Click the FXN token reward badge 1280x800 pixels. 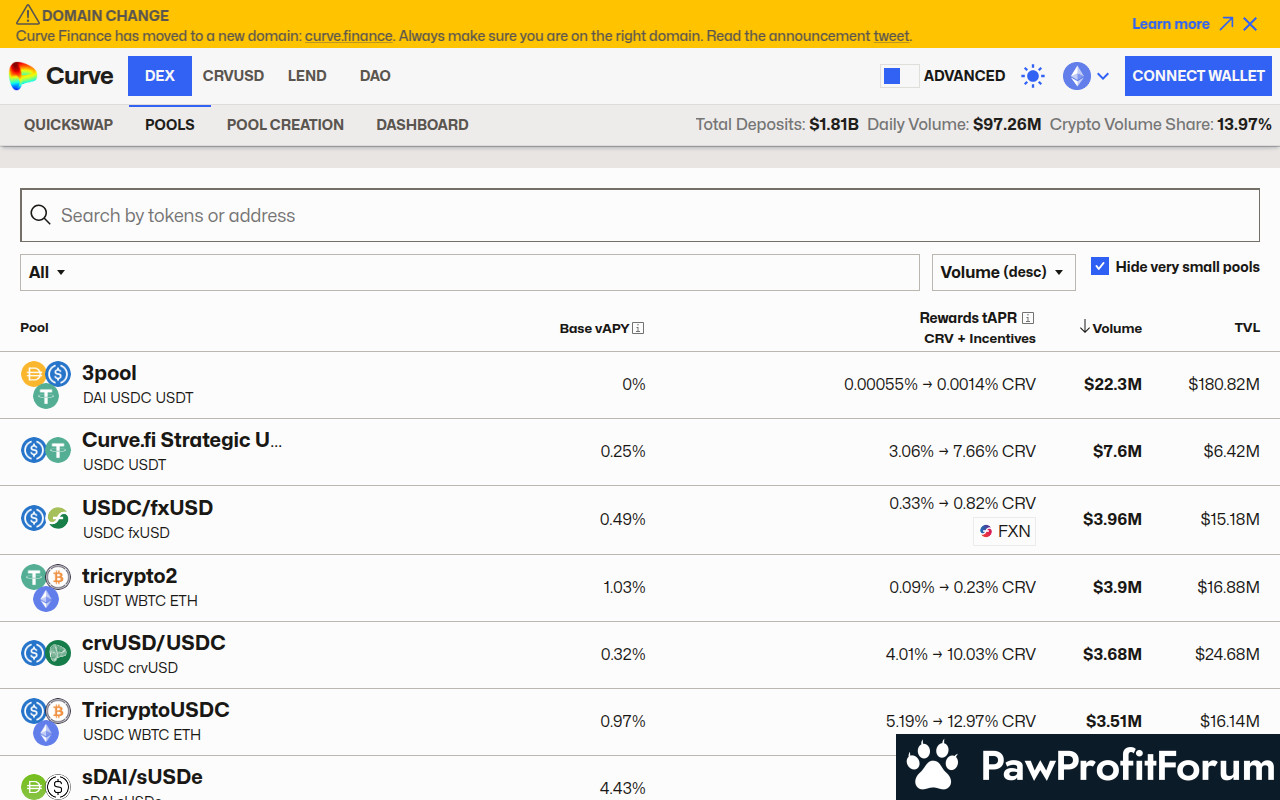pos(1004,531)
